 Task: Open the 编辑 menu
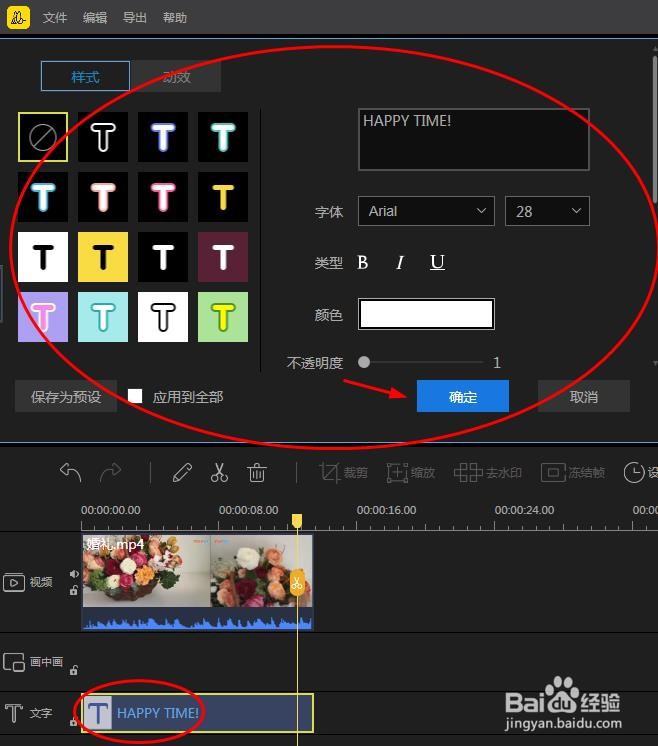95,18
